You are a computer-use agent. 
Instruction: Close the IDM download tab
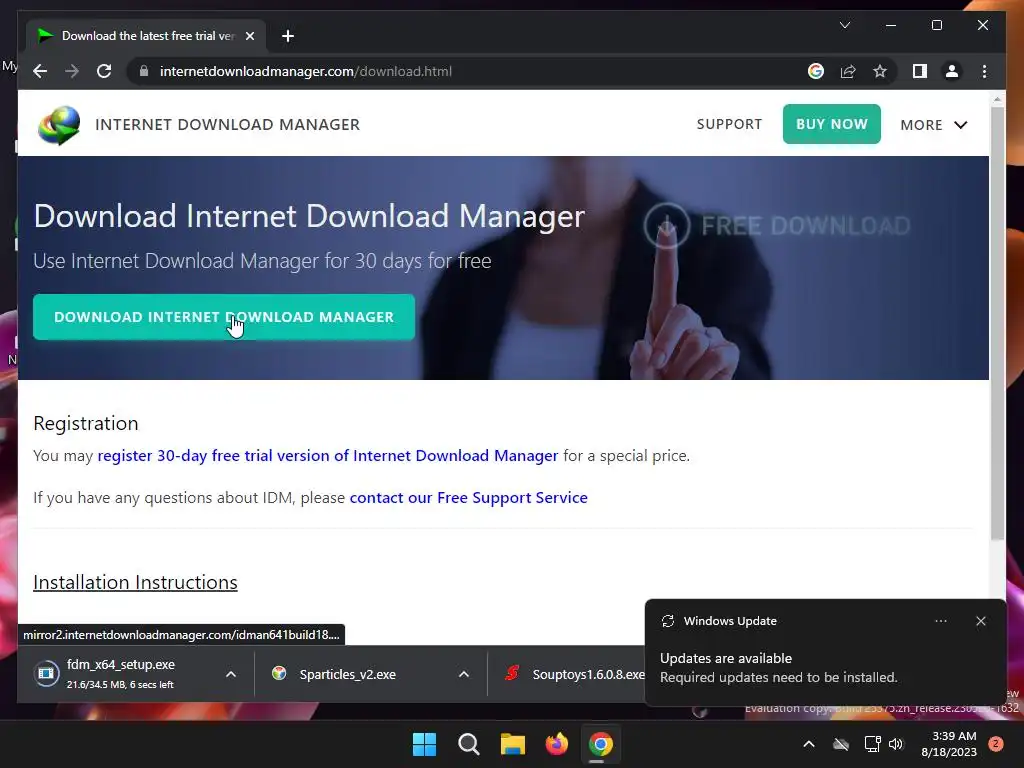pyautogui.click(x=249, y=36)
